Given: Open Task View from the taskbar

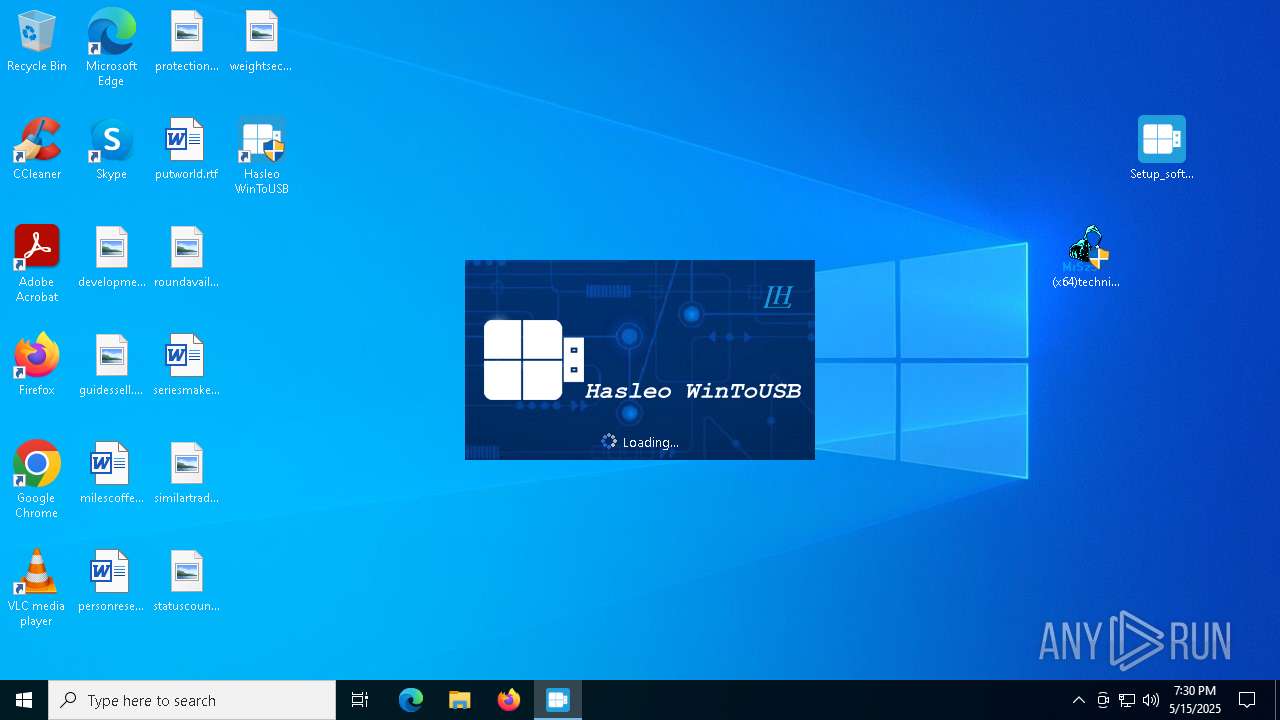Looking at the screenshot, I should pos(360,700).
